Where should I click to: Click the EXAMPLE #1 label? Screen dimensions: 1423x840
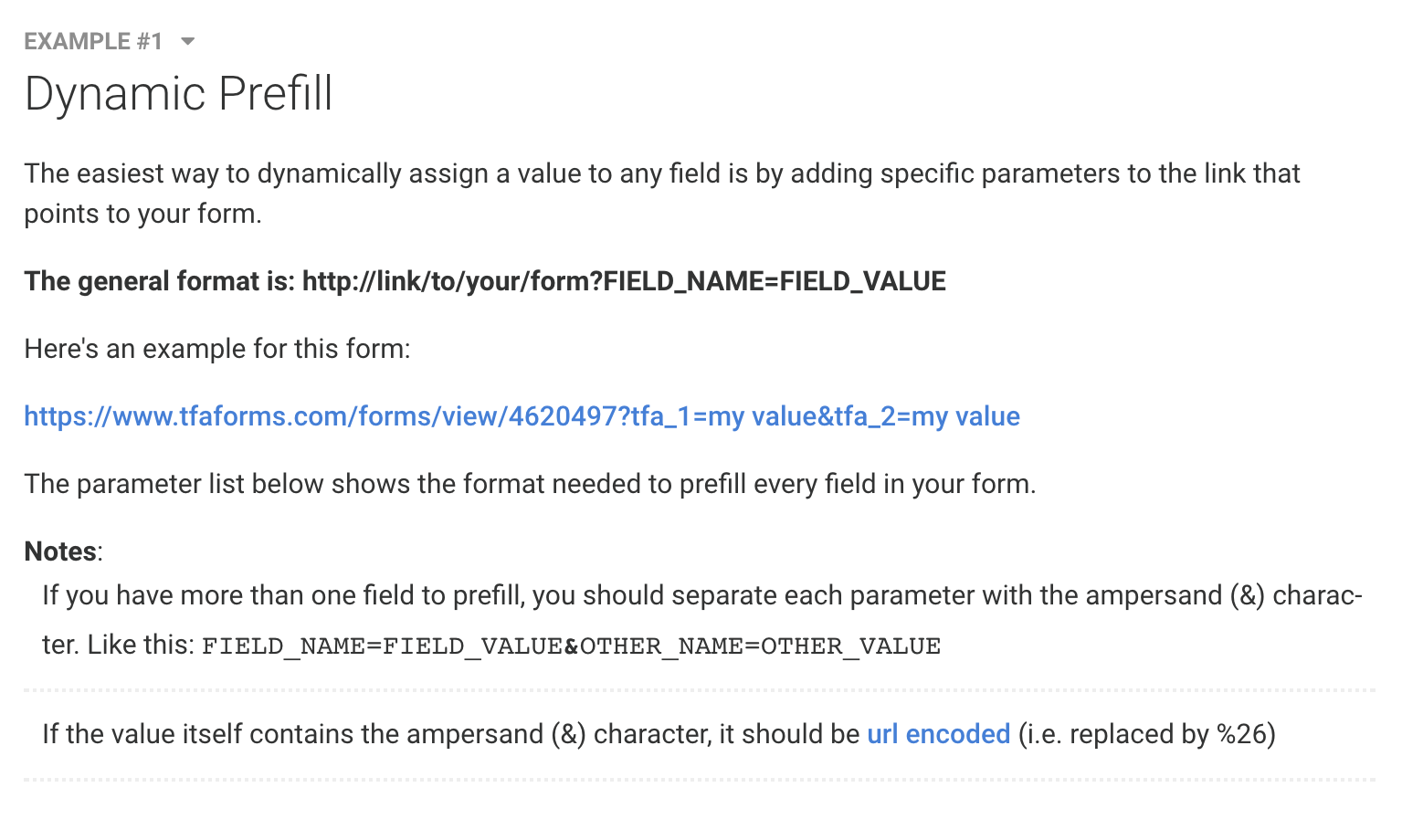click(95, 40)
